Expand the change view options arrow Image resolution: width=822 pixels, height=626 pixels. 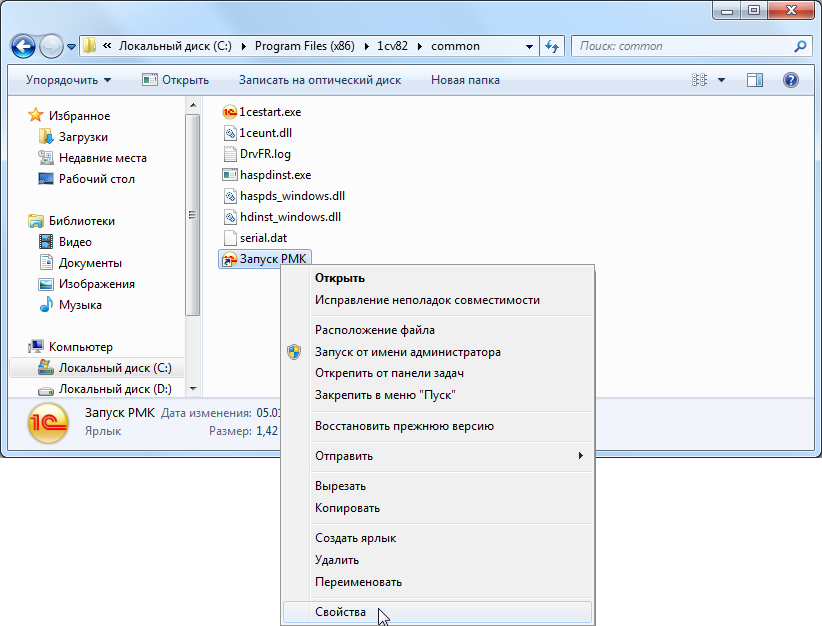click(722, 80)
